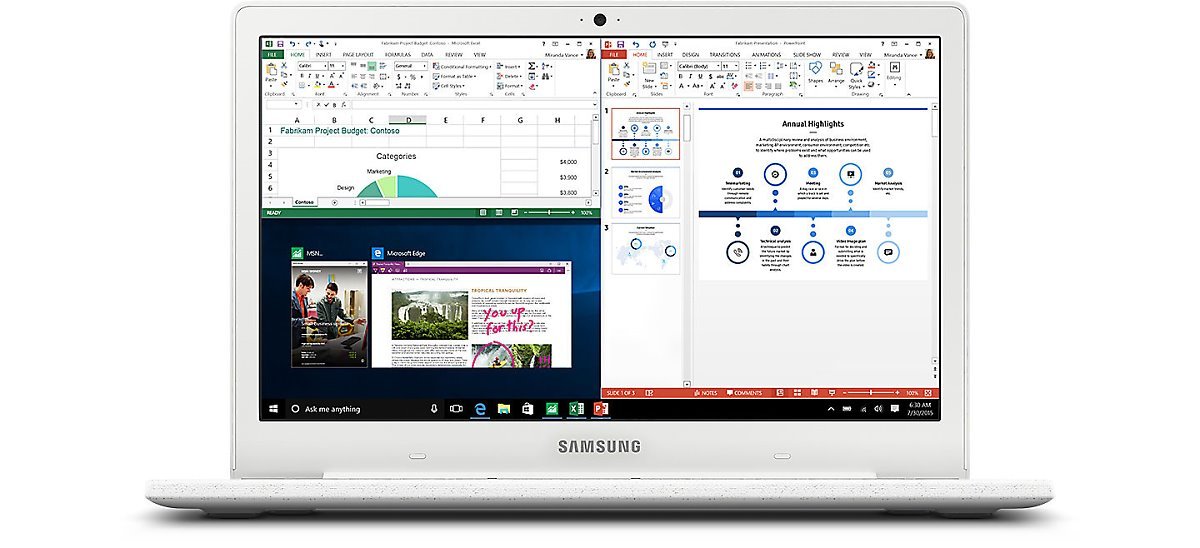Switch to the SLIDE SHOW tab in PowerPoint
The height and width of the screenshot is (548, 1200).
(x=807, y=55)
